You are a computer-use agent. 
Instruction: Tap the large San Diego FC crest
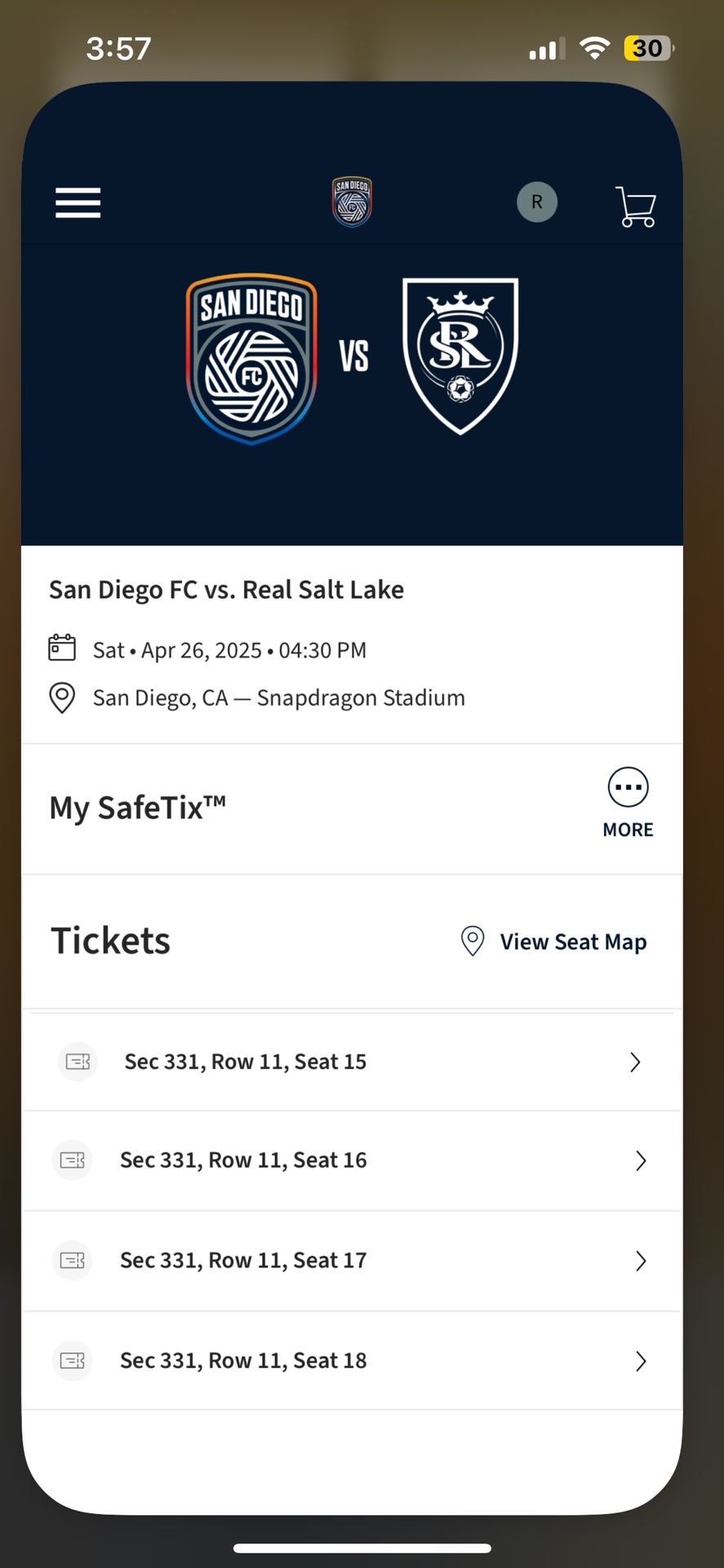click(251, 359)
